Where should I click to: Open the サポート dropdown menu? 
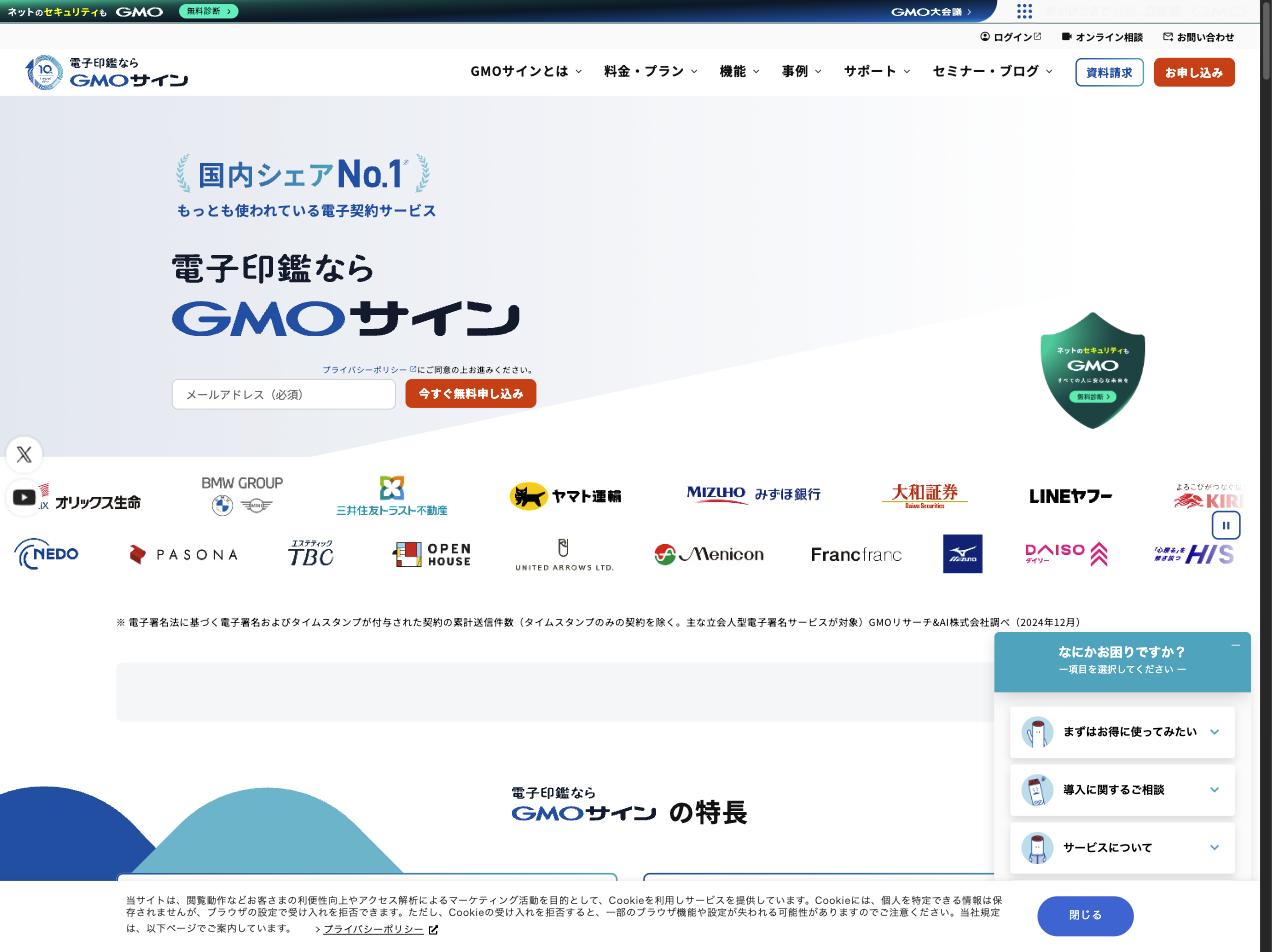tap(877, 71)
